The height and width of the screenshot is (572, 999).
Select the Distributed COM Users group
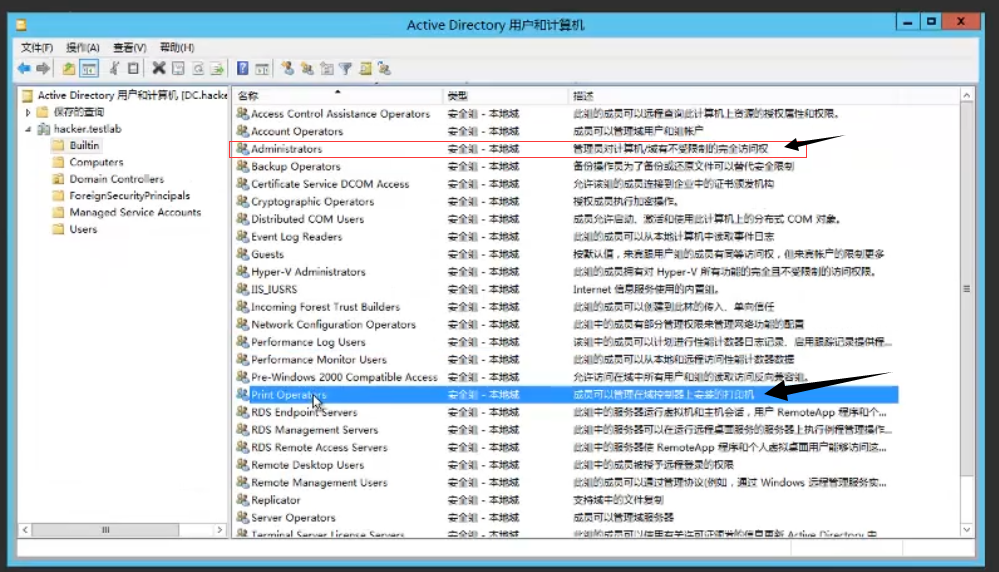[307, 218]
